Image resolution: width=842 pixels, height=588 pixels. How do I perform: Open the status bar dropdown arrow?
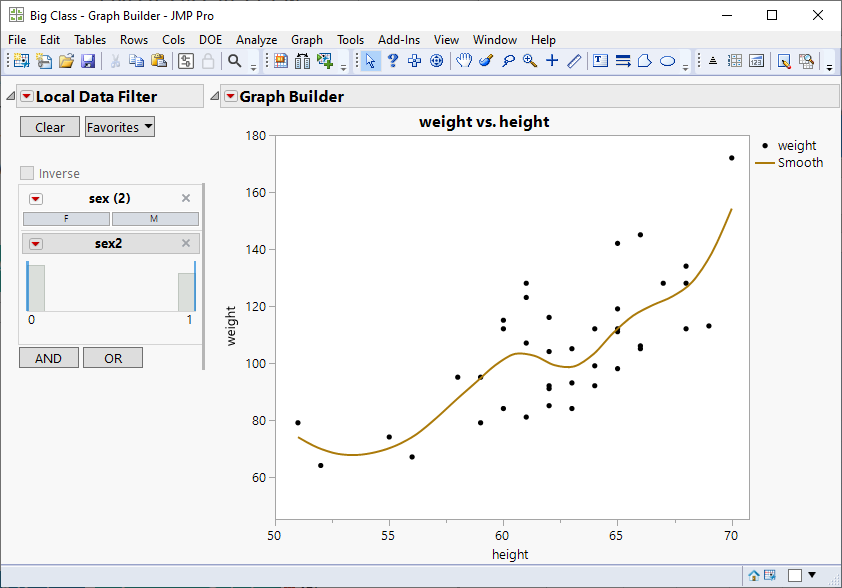click(x=812, y=575)
